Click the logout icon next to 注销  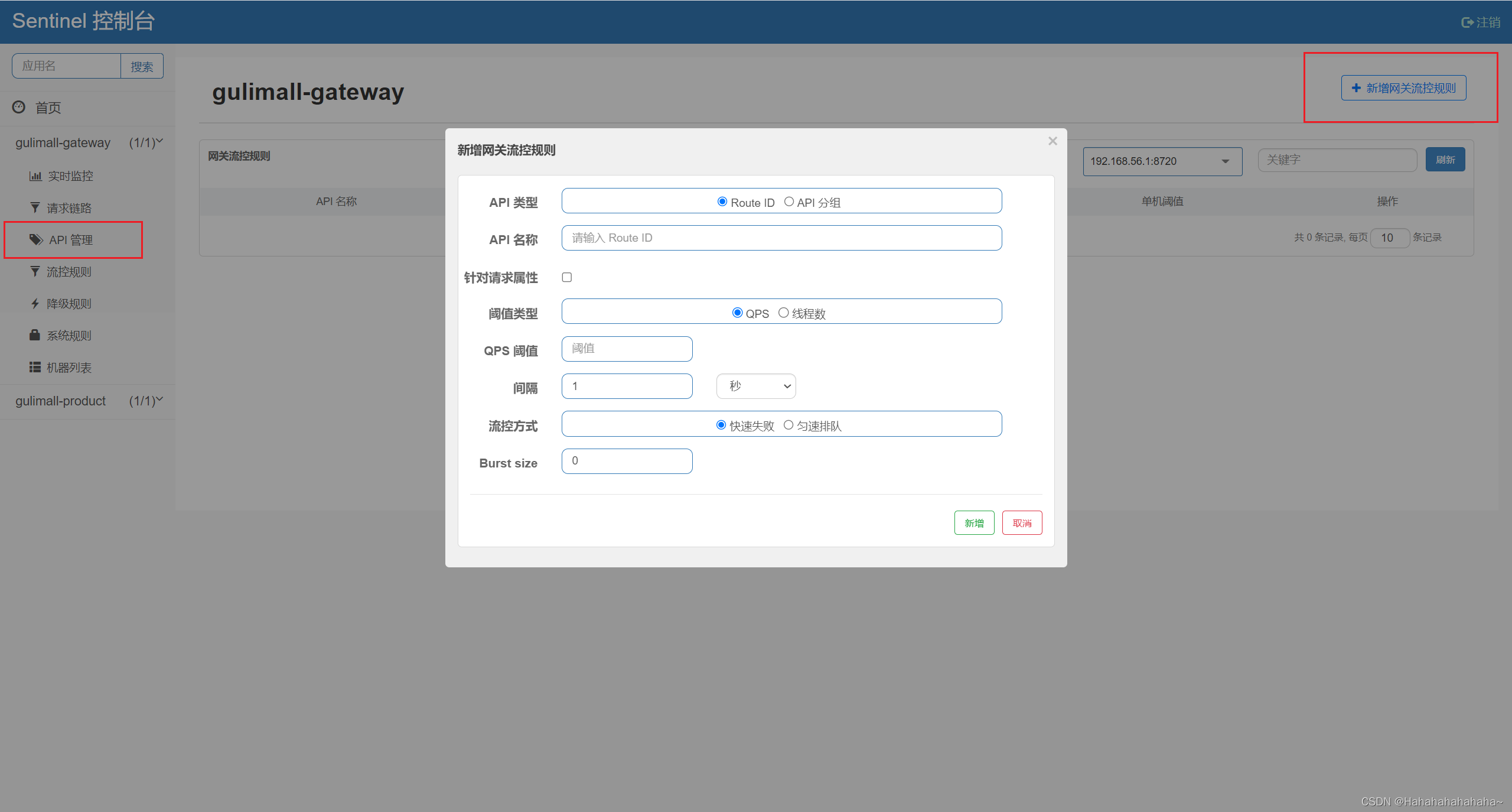[x=1467, y=22]
